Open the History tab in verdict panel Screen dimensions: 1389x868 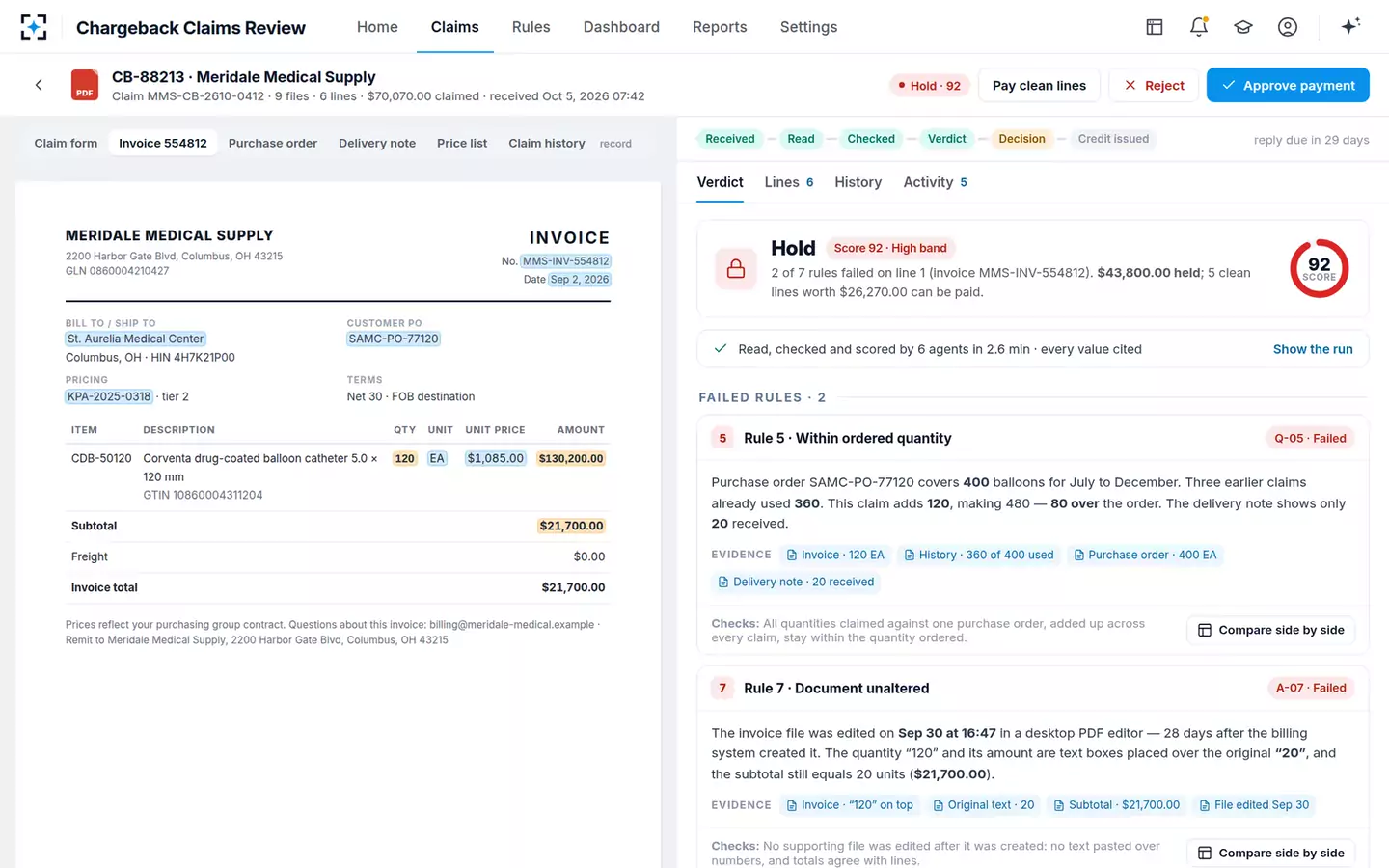858,182
